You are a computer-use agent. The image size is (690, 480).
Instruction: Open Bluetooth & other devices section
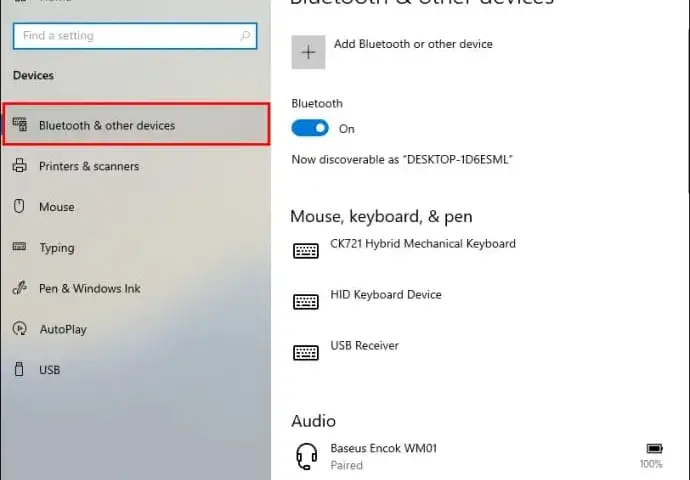pyautogui.click(x=136, y=124)
